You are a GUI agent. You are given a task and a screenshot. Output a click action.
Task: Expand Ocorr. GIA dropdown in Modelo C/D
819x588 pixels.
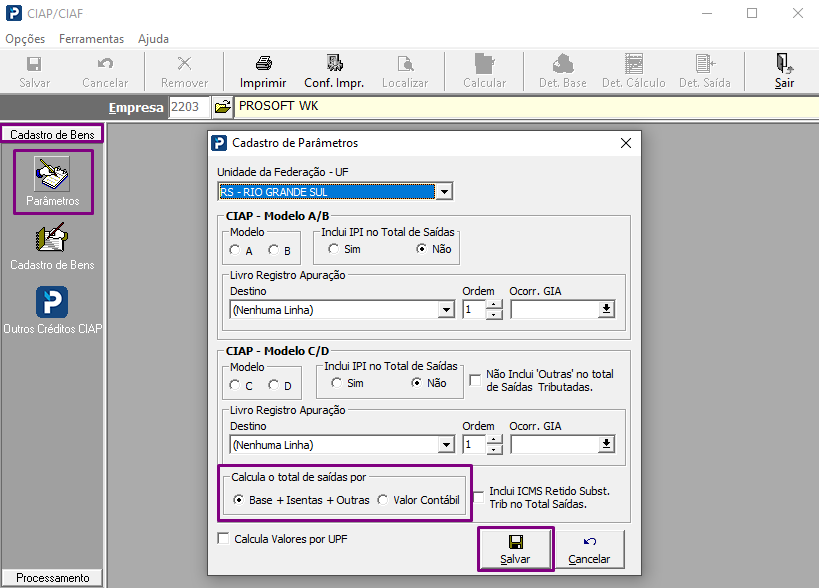click(606, 444)
